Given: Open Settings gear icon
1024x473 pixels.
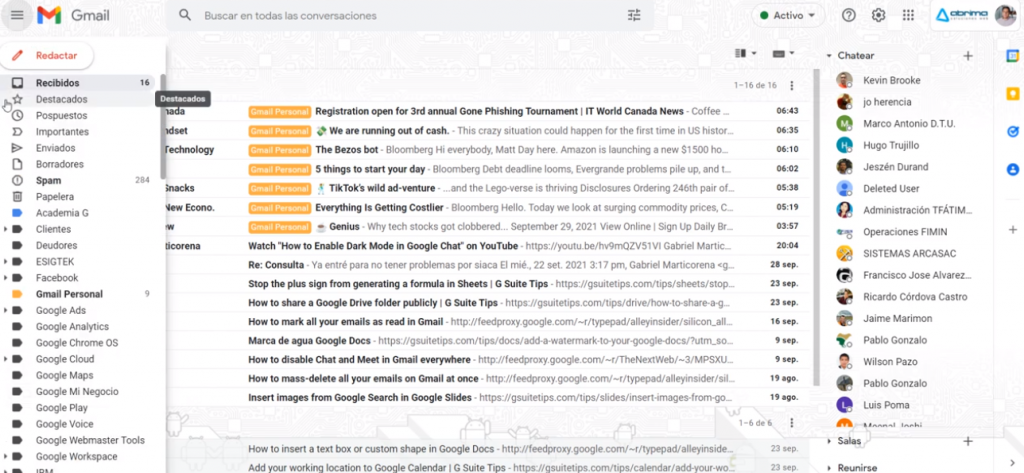Looking at the screenshot, I should (x=878, y=15).
